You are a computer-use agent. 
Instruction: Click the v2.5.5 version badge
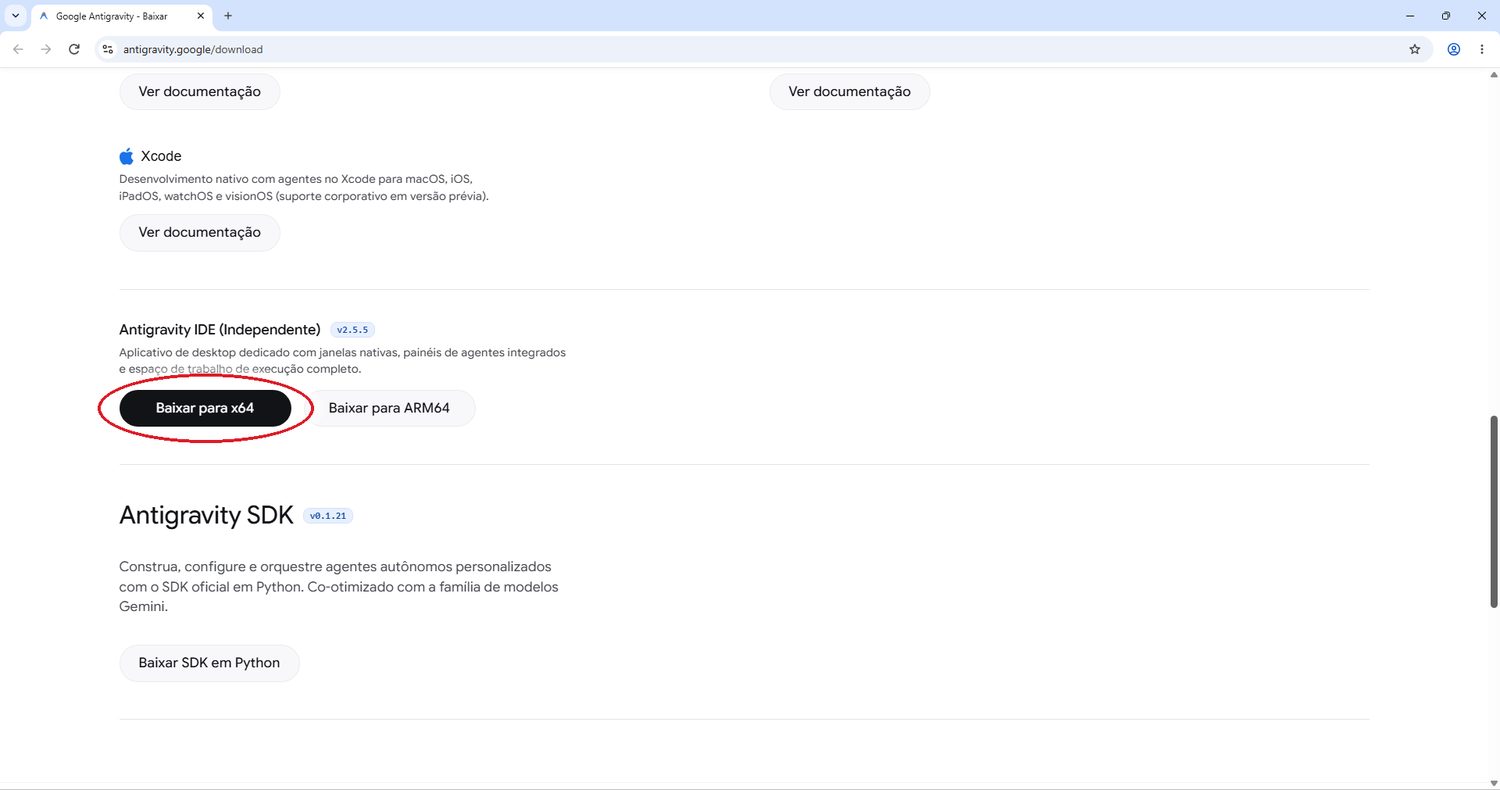[x=353, y=329]
